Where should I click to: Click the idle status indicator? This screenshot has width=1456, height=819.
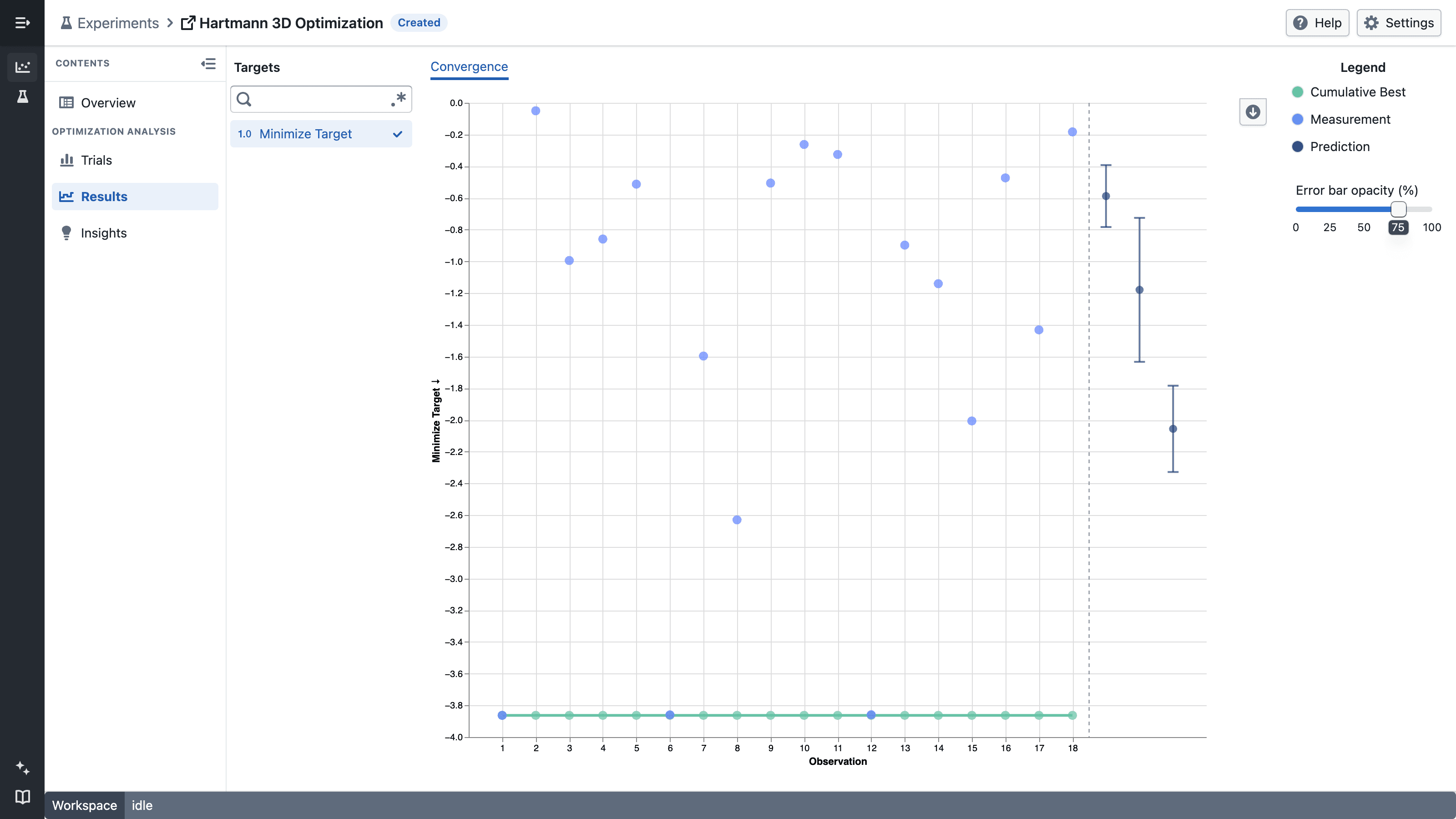(x=142, y=805)
